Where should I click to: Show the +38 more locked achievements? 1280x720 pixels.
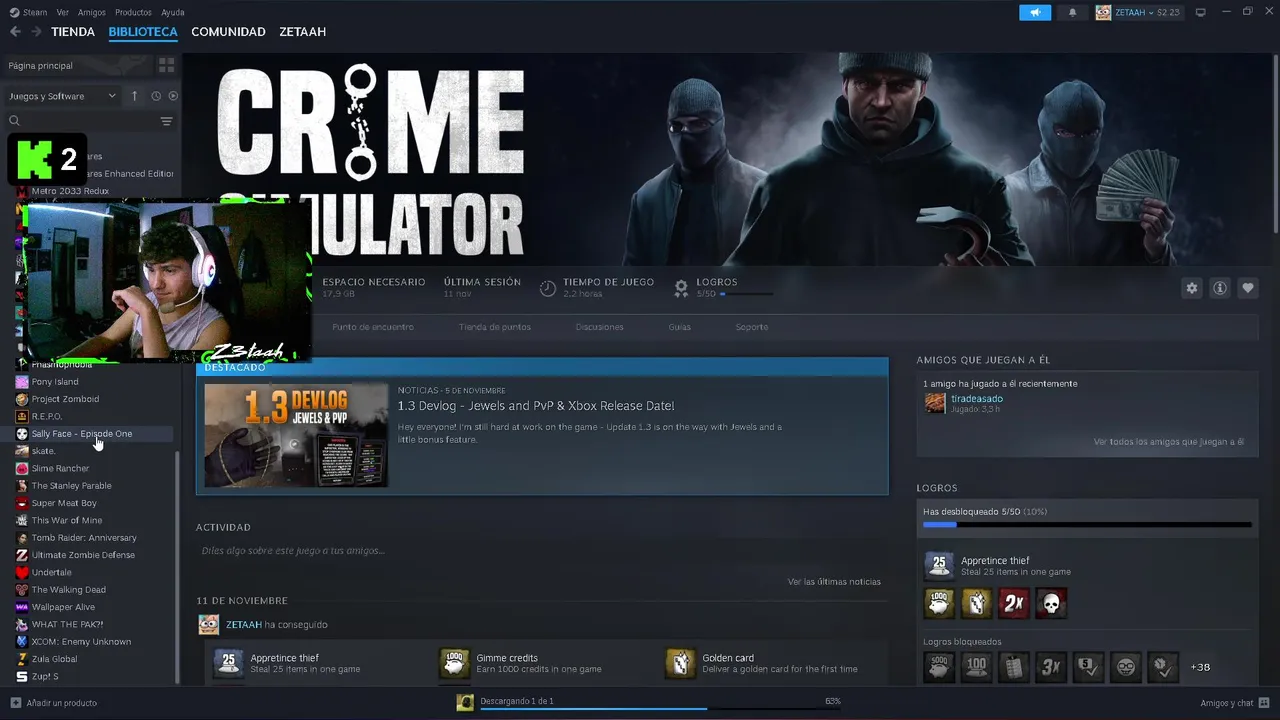tap(1200, 667)
